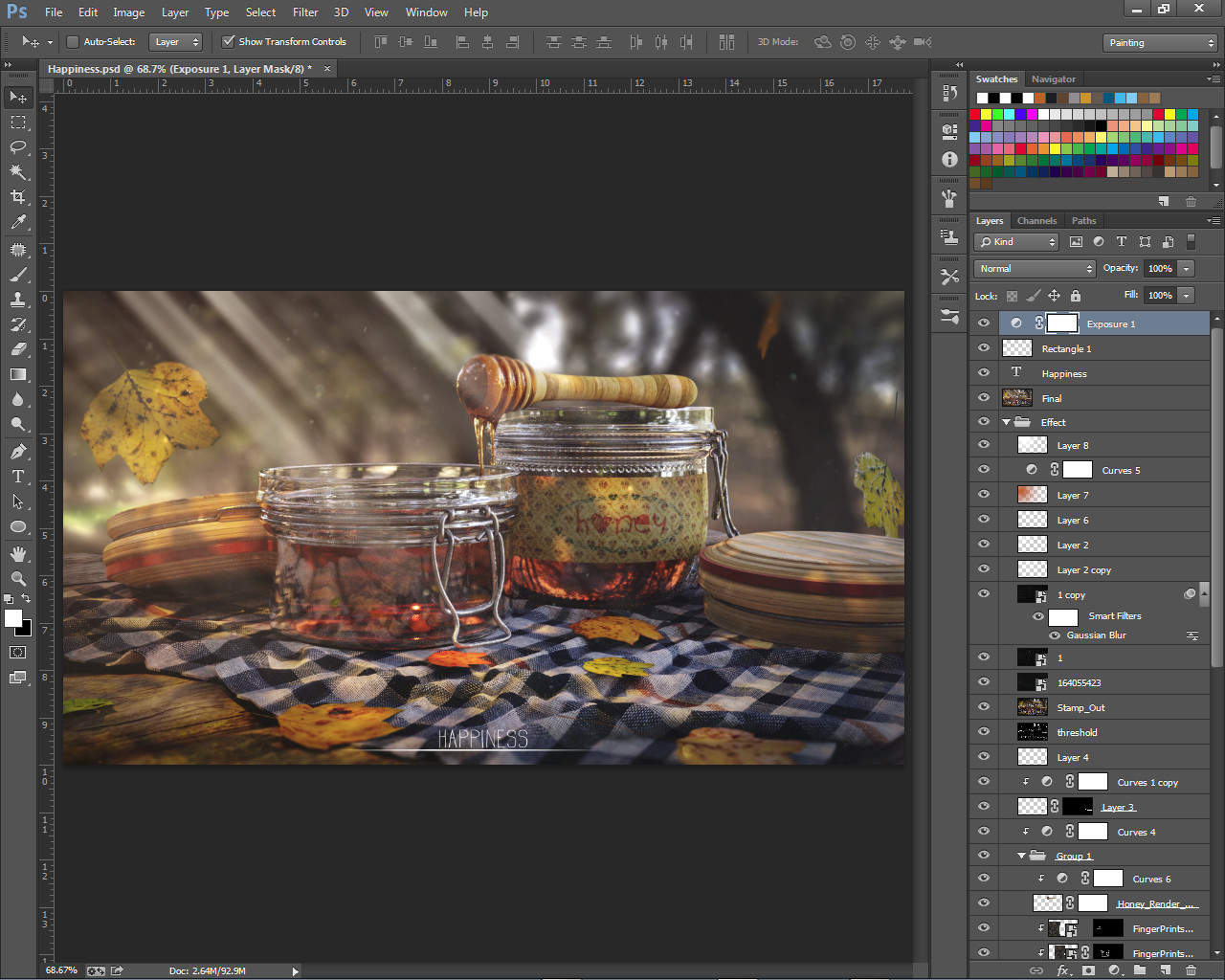Open the Opacity slider dropdown arrow

[x=1187, y=269]
